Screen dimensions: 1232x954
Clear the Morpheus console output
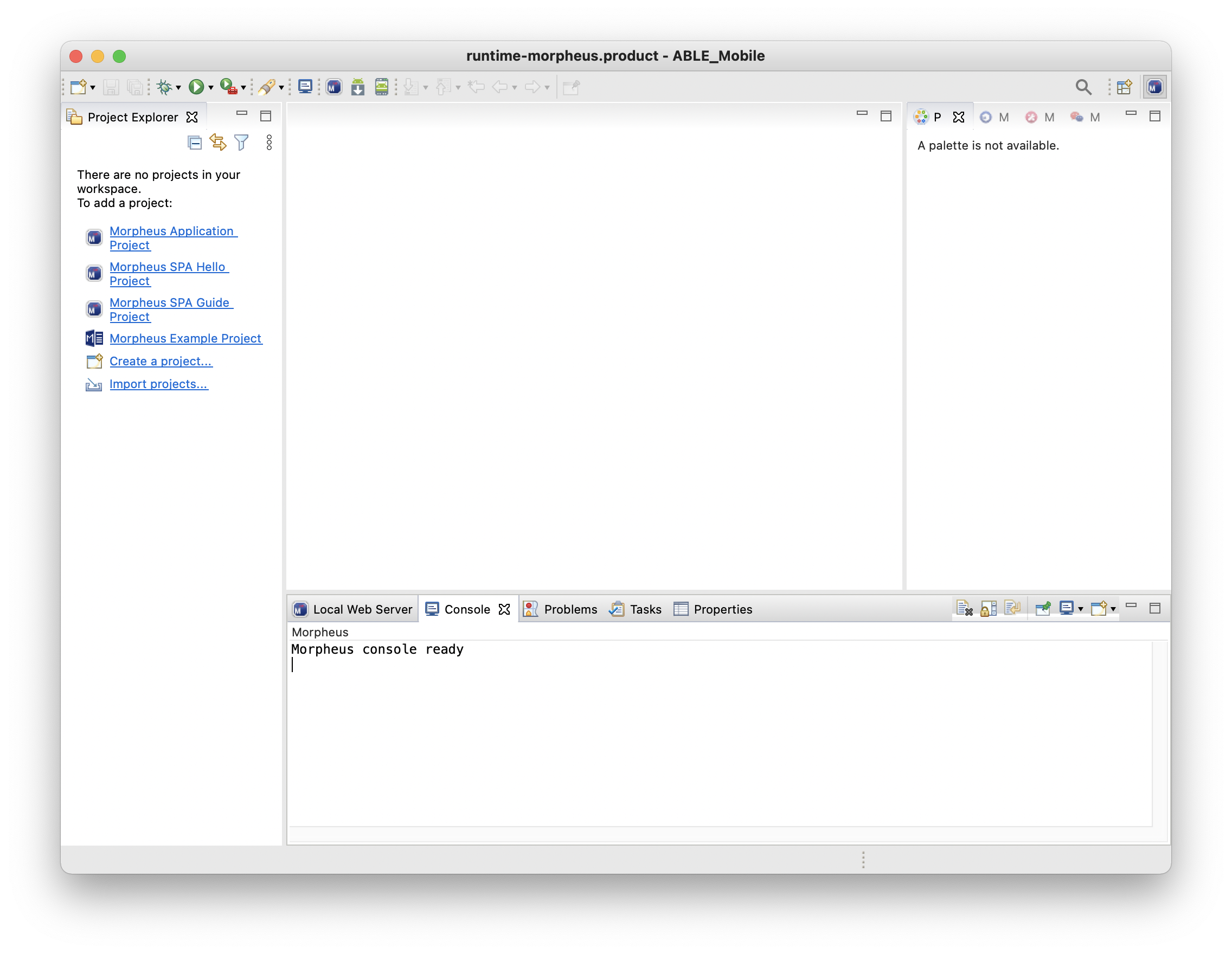tap(965, 608)
